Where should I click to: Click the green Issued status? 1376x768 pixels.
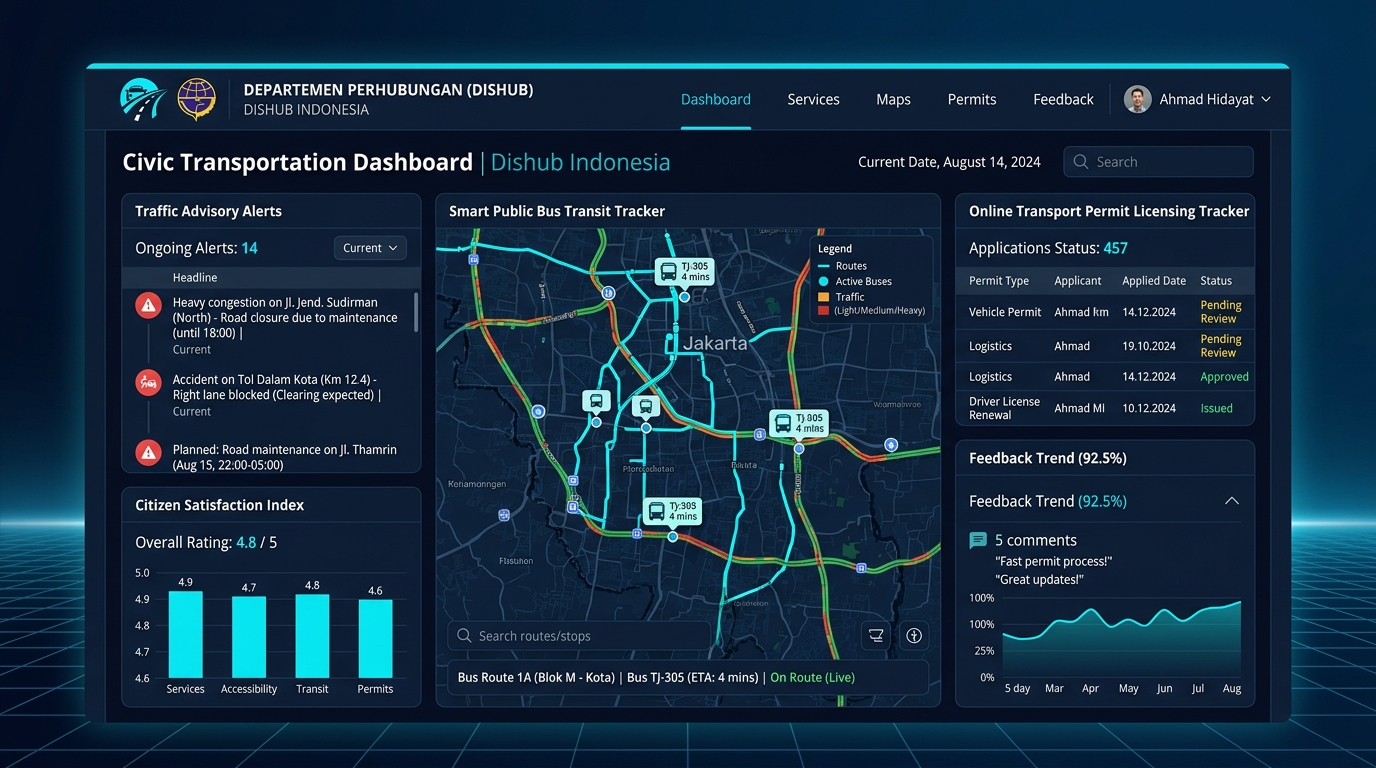[x=1216, y=408]
